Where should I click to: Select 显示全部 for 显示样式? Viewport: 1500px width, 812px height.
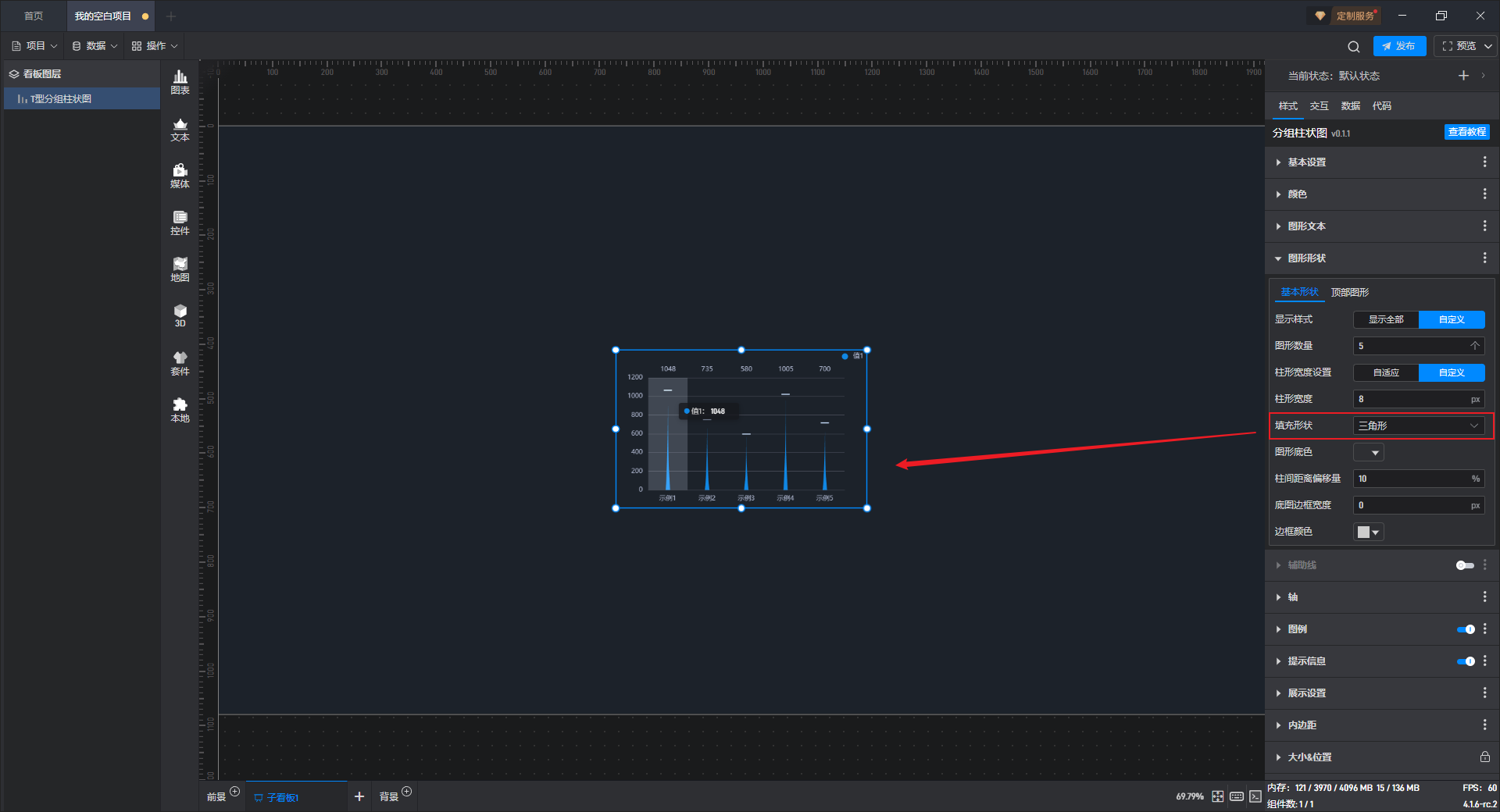[1386, 319]
